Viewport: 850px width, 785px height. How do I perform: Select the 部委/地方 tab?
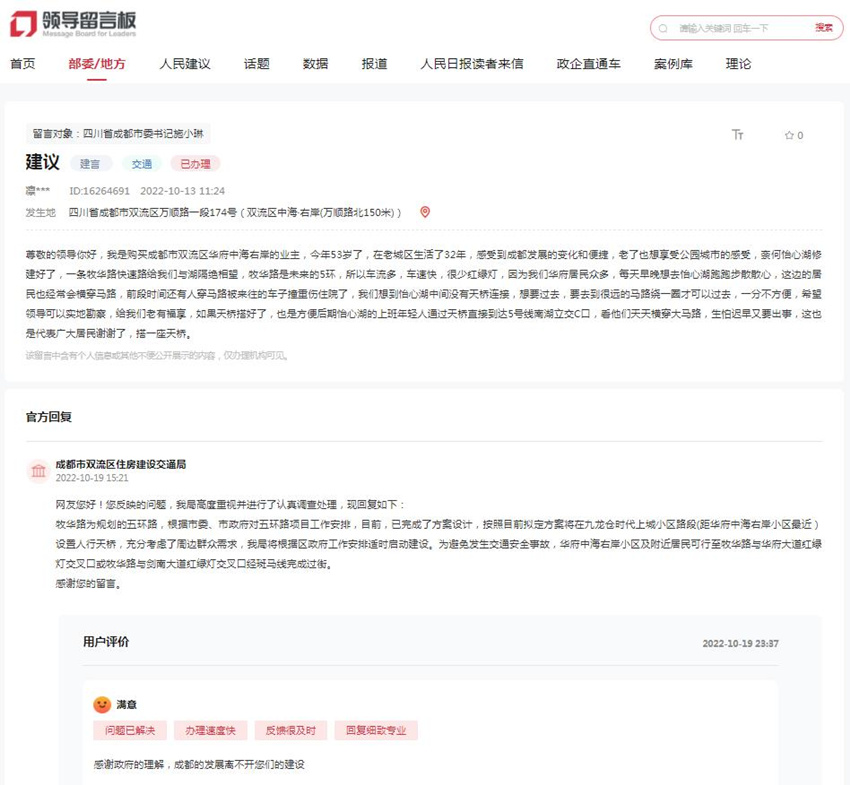[x=97, y=64]
